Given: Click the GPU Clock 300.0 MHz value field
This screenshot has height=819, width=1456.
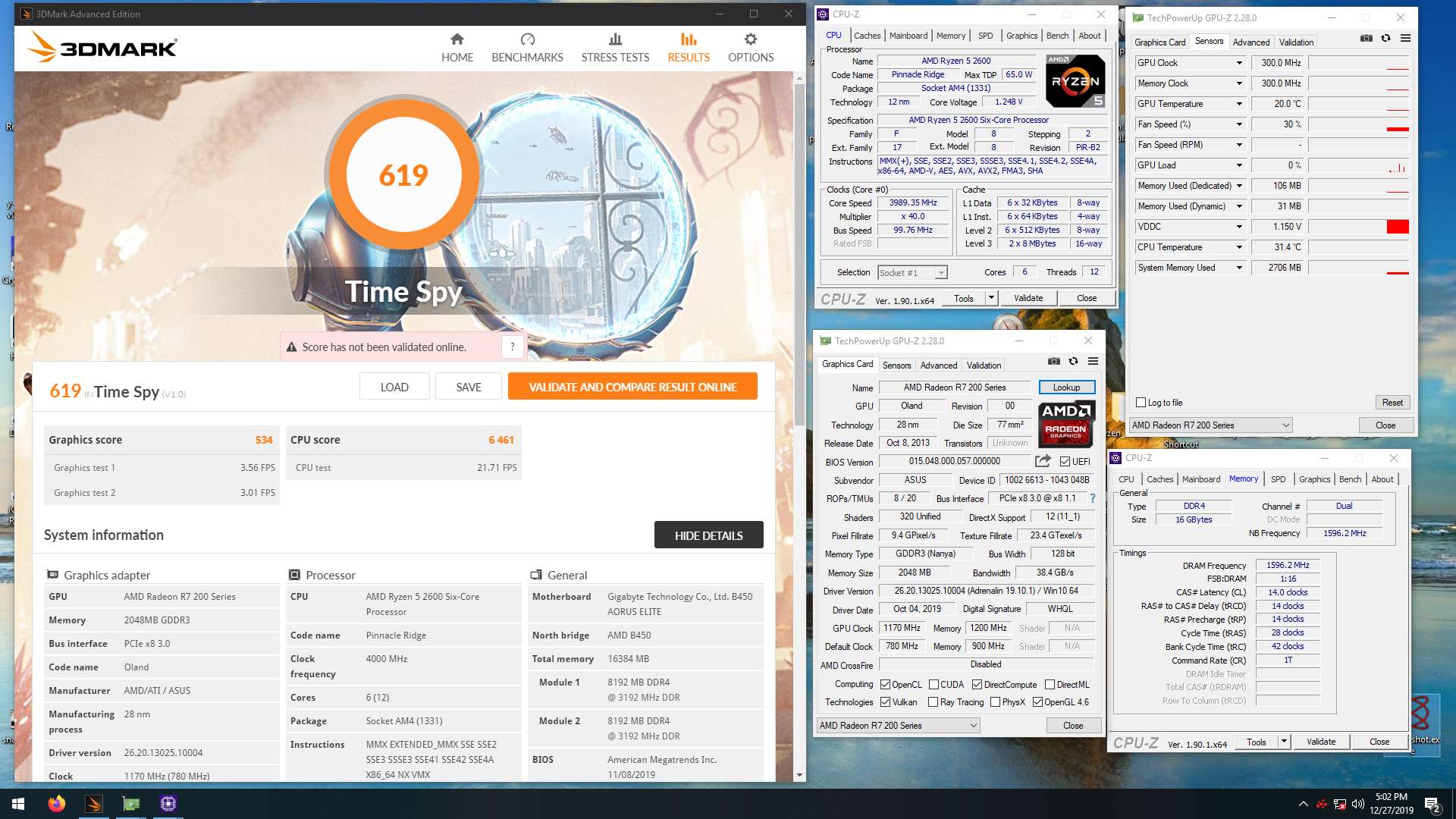Looking at the screenshot, I should click(x=1277, y=63).
